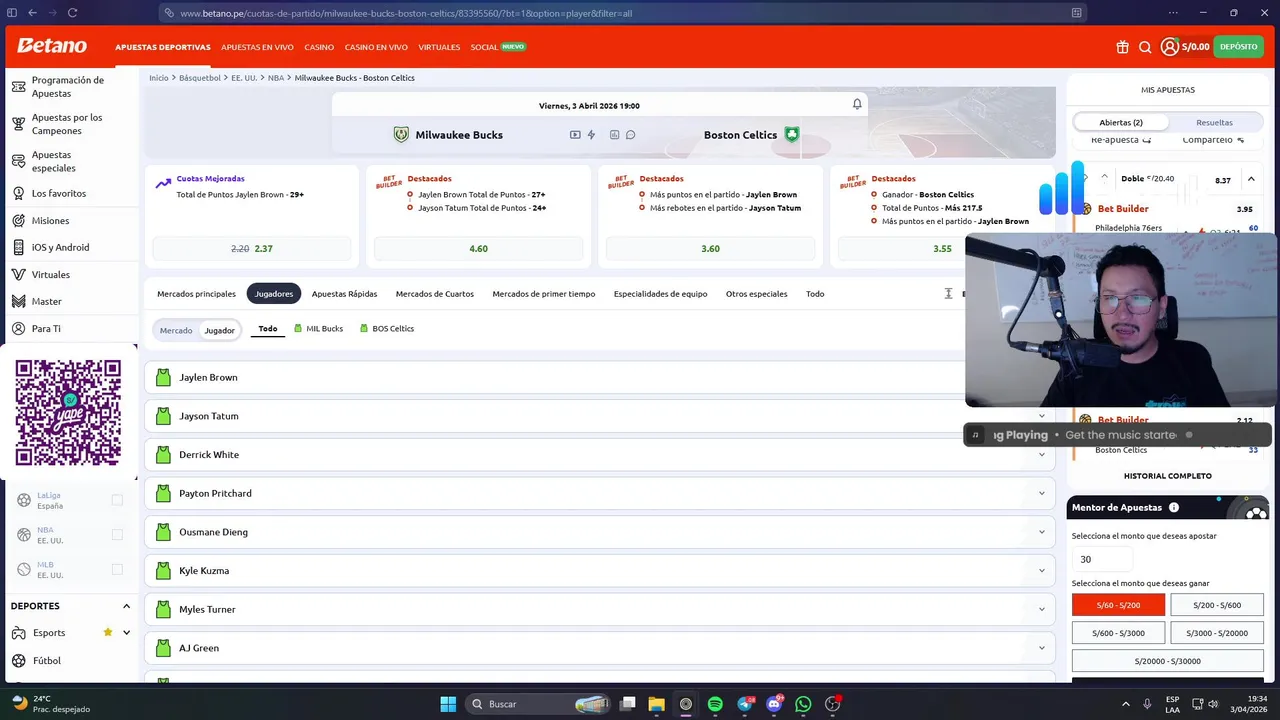Filter players by MIL Bucks
The height and width of the screenshot is (720, 1280).
click(x=318, y=328)
